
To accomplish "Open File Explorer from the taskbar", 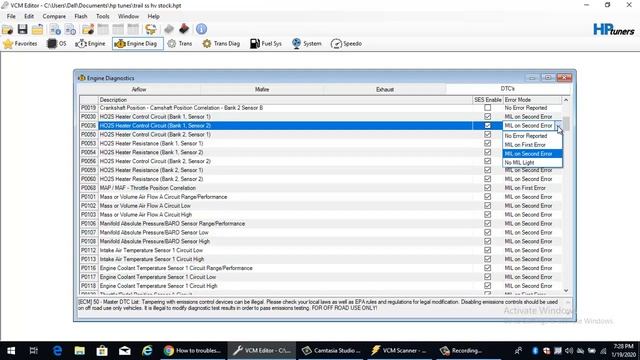I will click(x=80, y=351).
